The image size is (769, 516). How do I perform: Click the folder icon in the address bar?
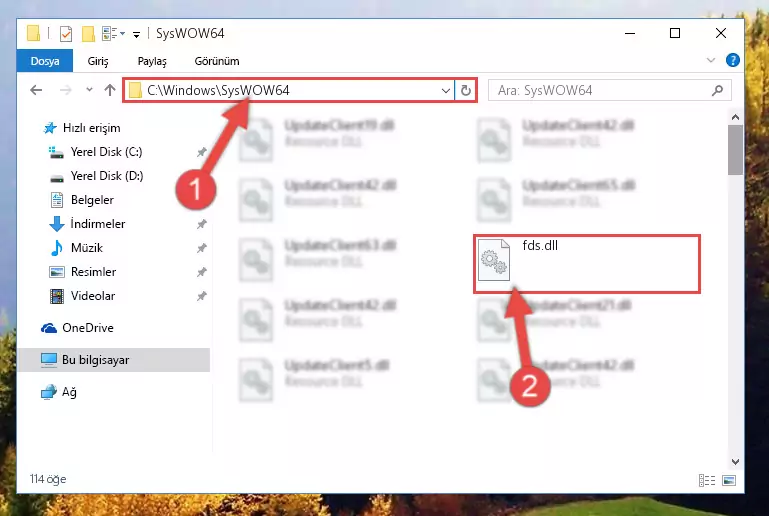pos(135,91)
